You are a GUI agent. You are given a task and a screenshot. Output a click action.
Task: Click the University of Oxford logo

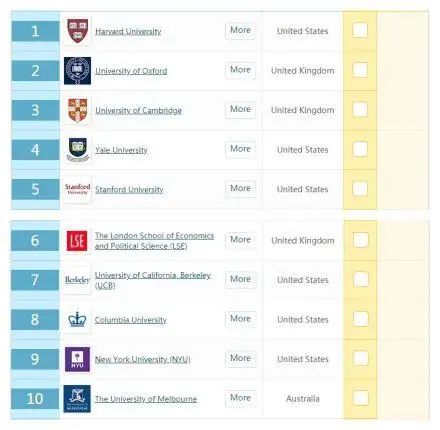tap(77, 70)
